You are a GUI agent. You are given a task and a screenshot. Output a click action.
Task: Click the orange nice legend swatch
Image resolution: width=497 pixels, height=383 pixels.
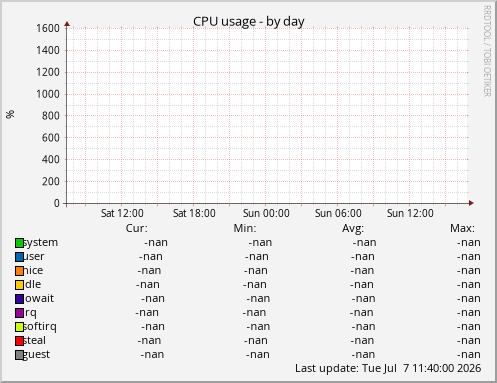[19, 271]
